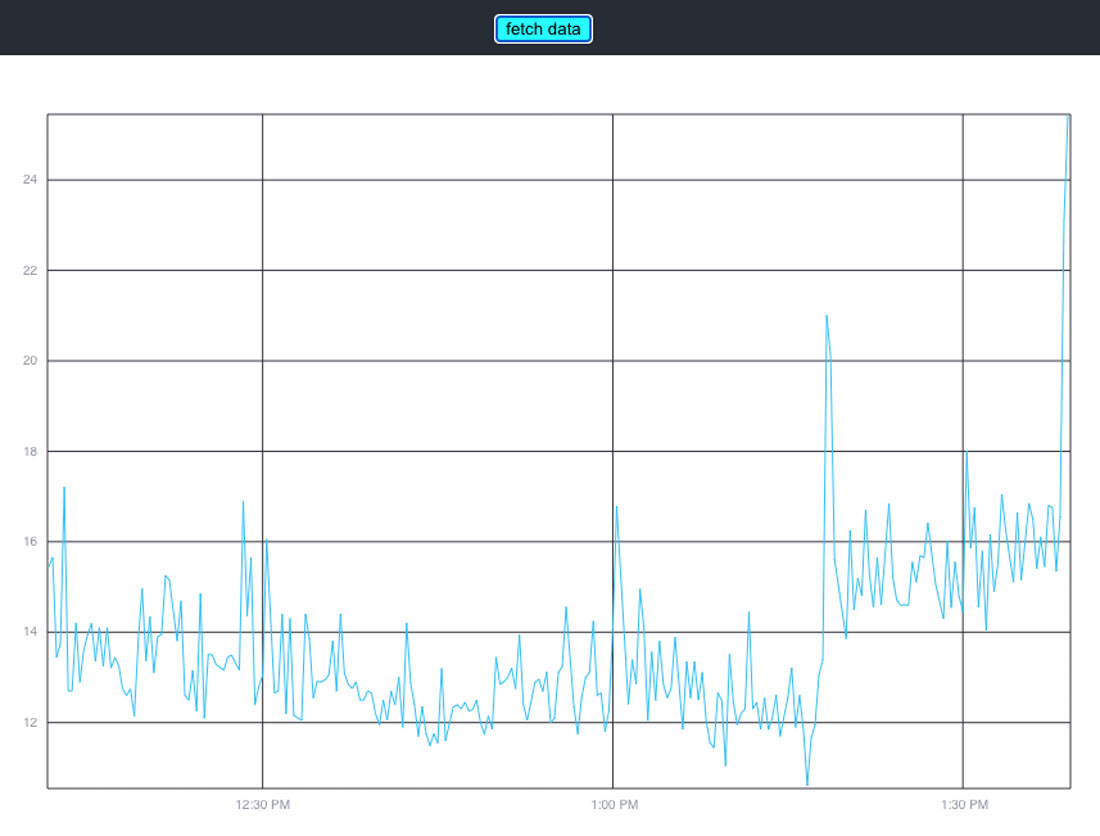Click the 12:30 PM x-axis label
Viewport: 1100px width, 836px height.
pos(263,805)
